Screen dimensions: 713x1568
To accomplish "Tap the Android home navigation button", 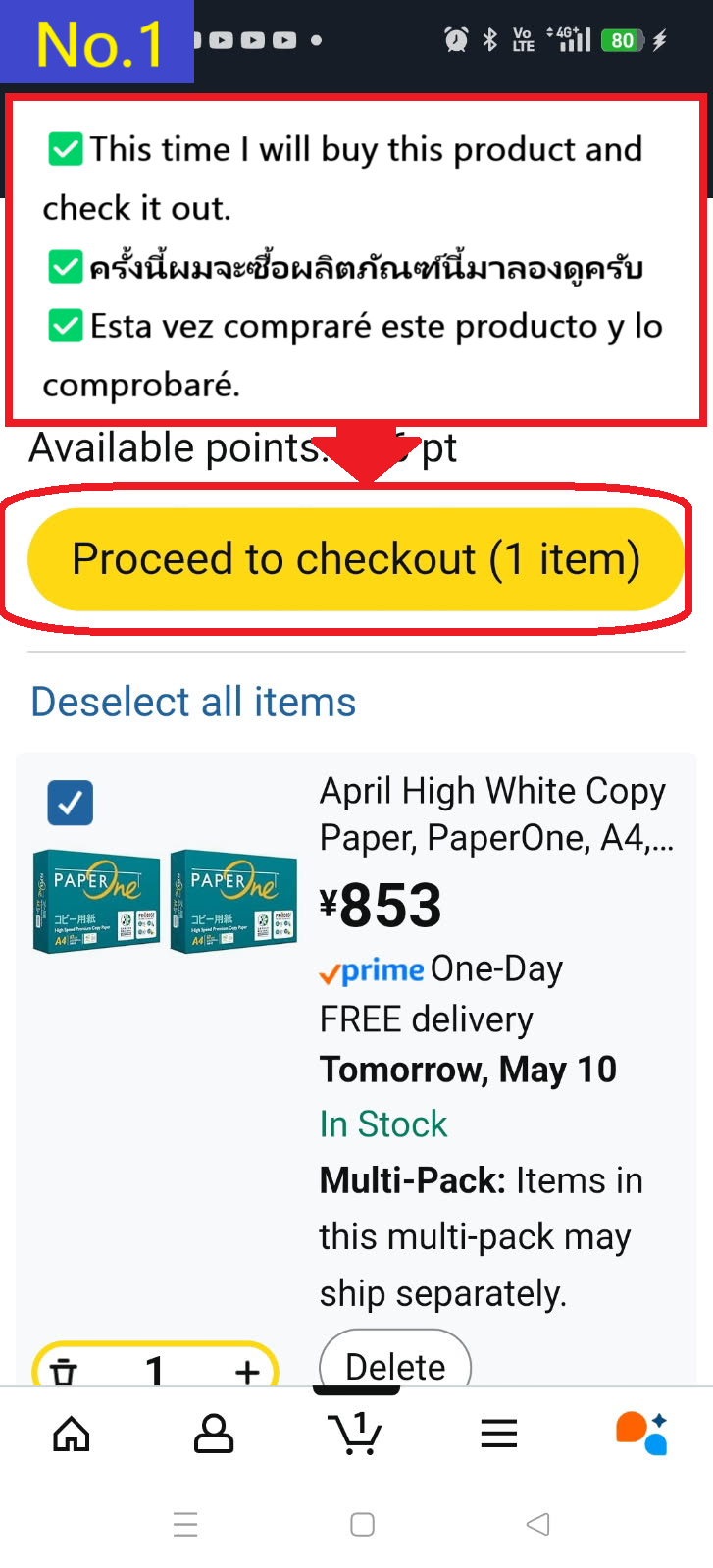I will click(361, 1524).
